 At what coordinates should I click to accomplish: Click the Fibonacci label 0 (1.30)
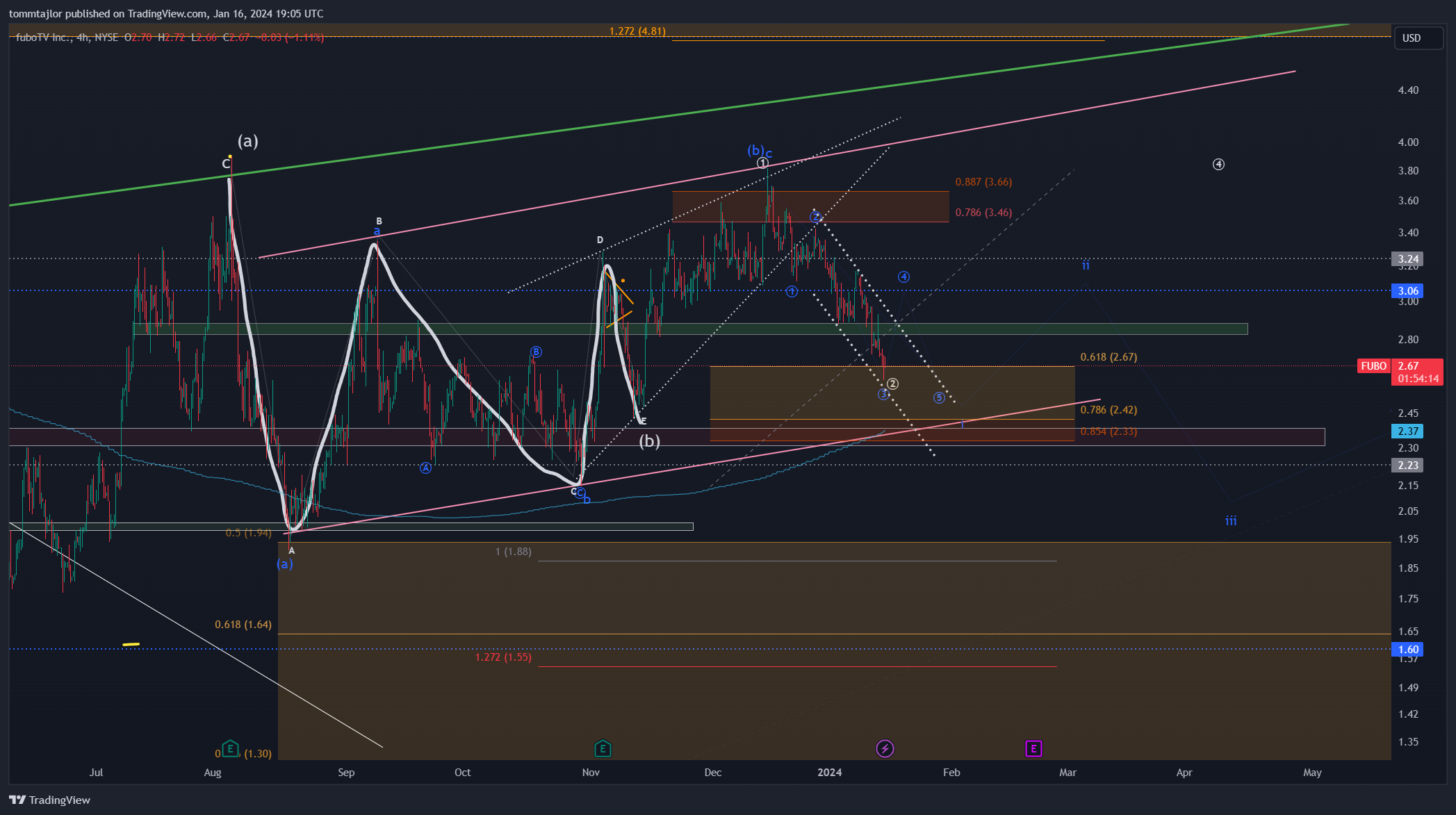(x=243, y=754)
